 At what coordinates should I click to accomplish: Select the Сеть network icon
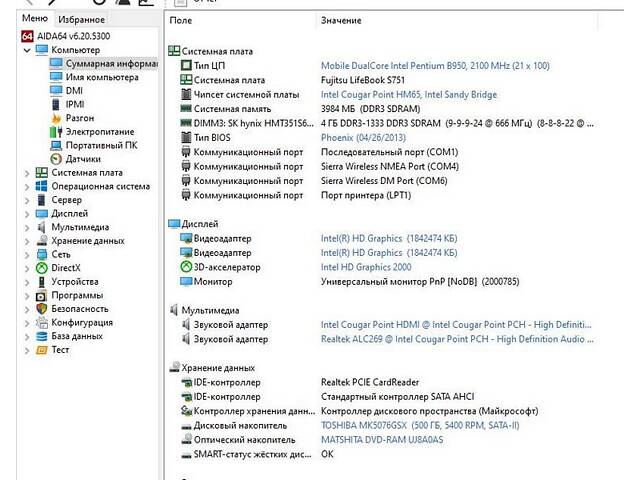tap(42, 254)
